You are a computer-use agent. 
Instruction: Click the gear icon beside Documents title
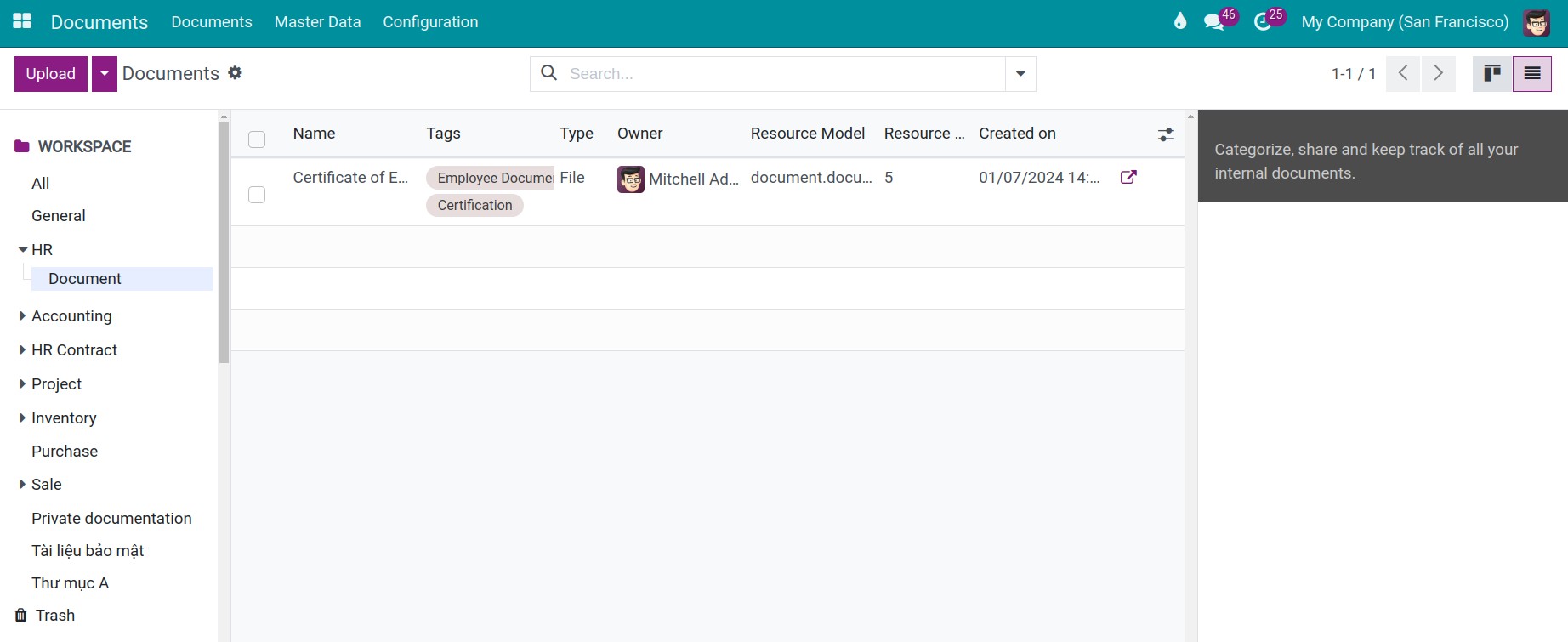(236, 73)
